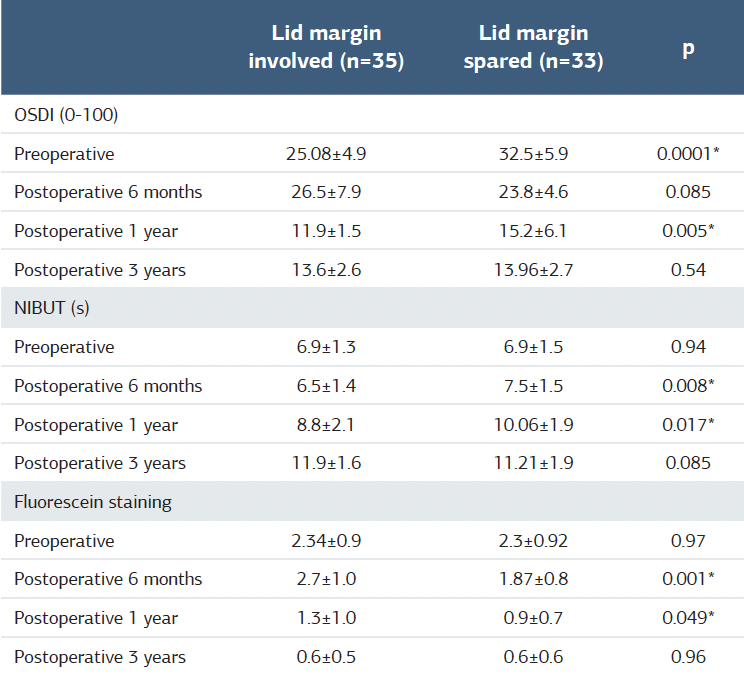Click the p-value 0.017*
Viewport: 744px width, 682px height.
pyautogui.click(x=688, y=425)
